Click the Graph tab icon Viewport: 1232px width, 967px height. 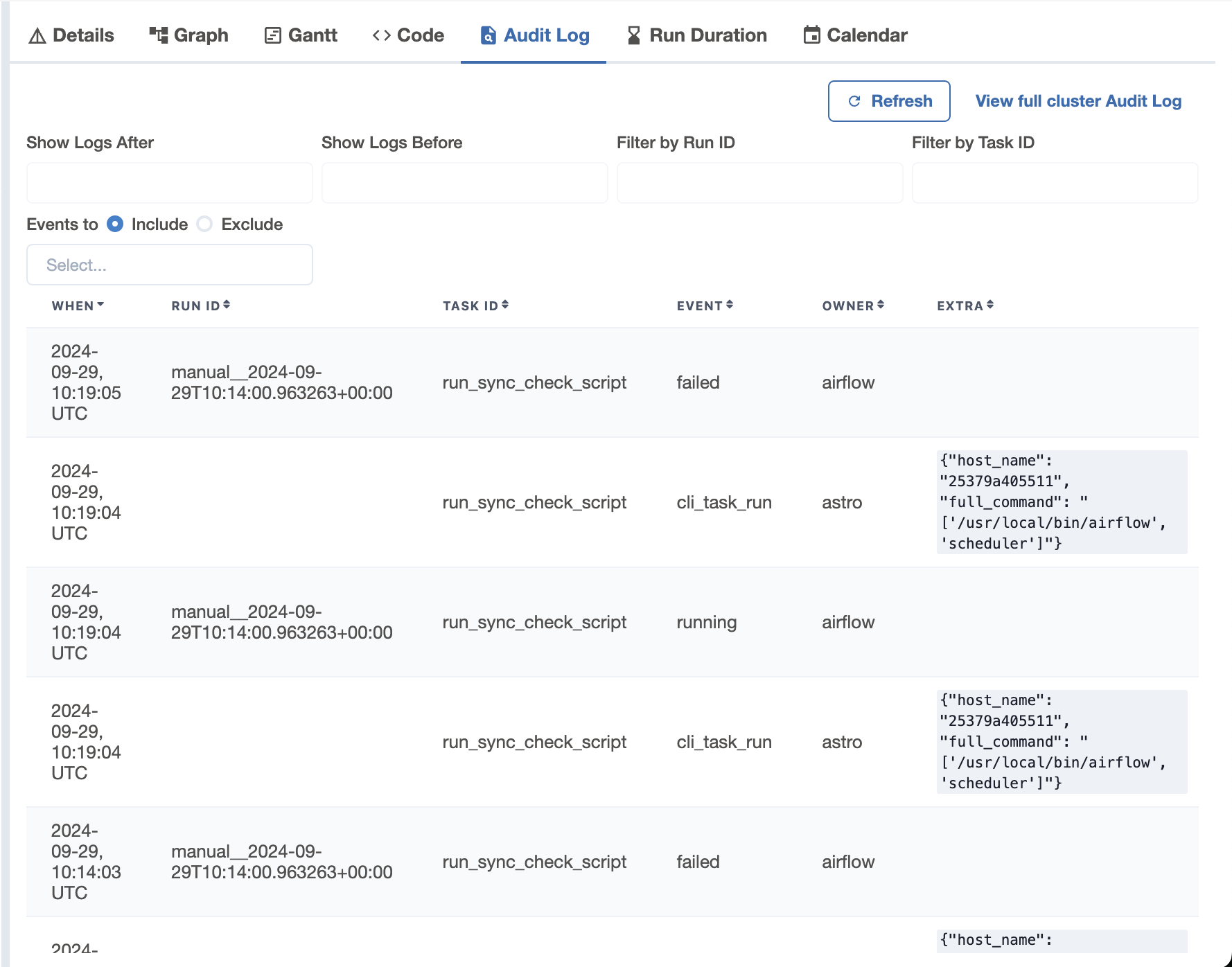pos(159,35)
